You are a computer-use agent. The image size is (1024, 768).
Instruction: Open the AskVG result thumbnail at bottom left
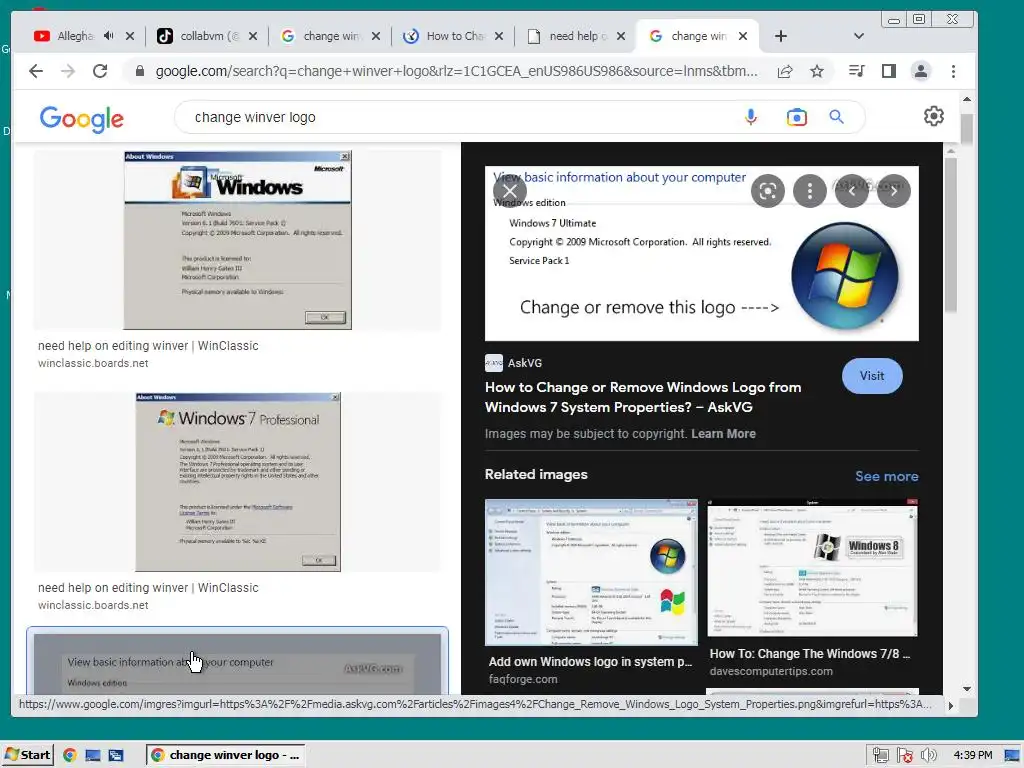(237, 662)
